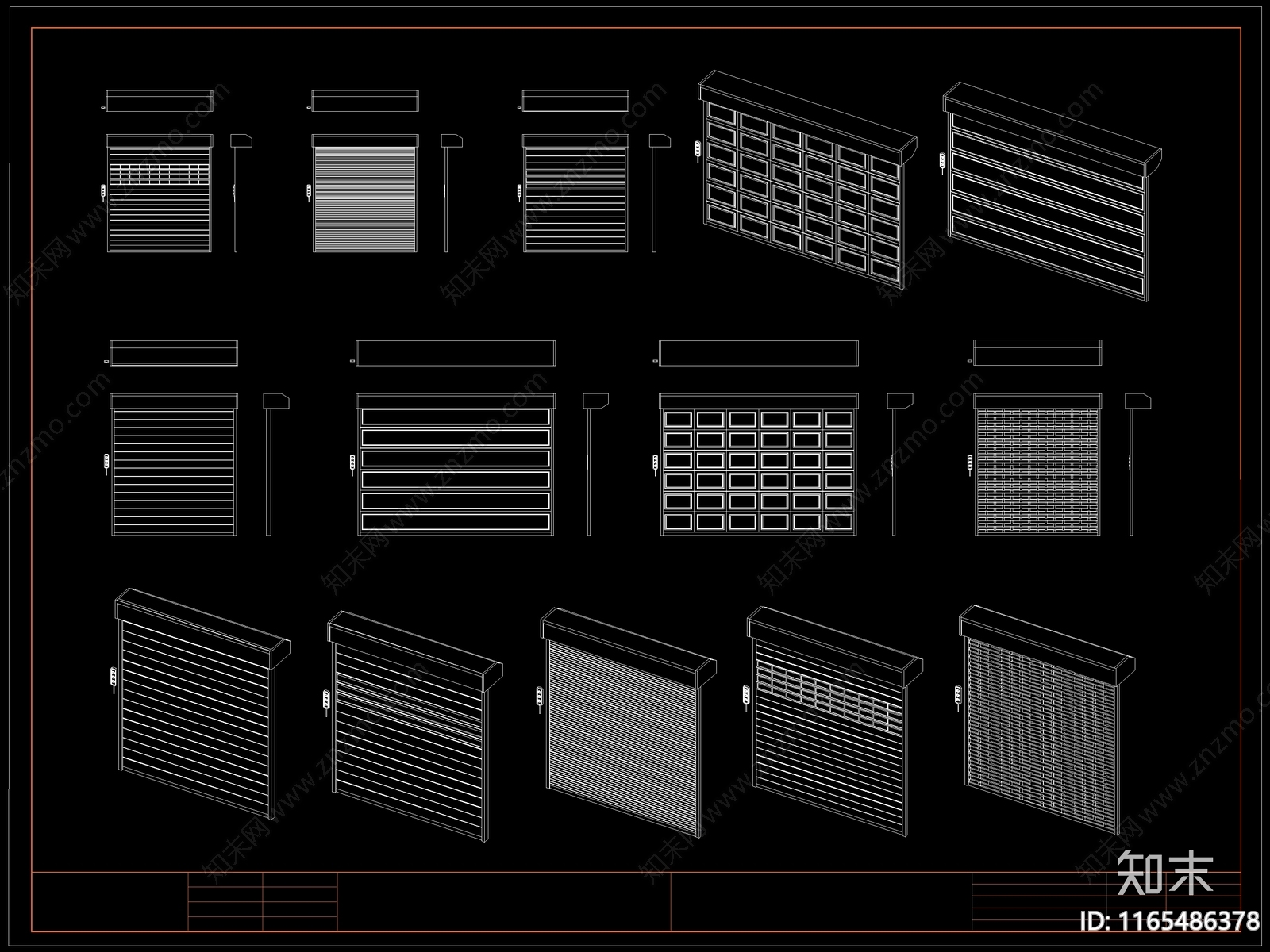The image size is (1270, 952).
Task: Pick isometric finely slatted roller shutter
Action: tap(629, 723)
